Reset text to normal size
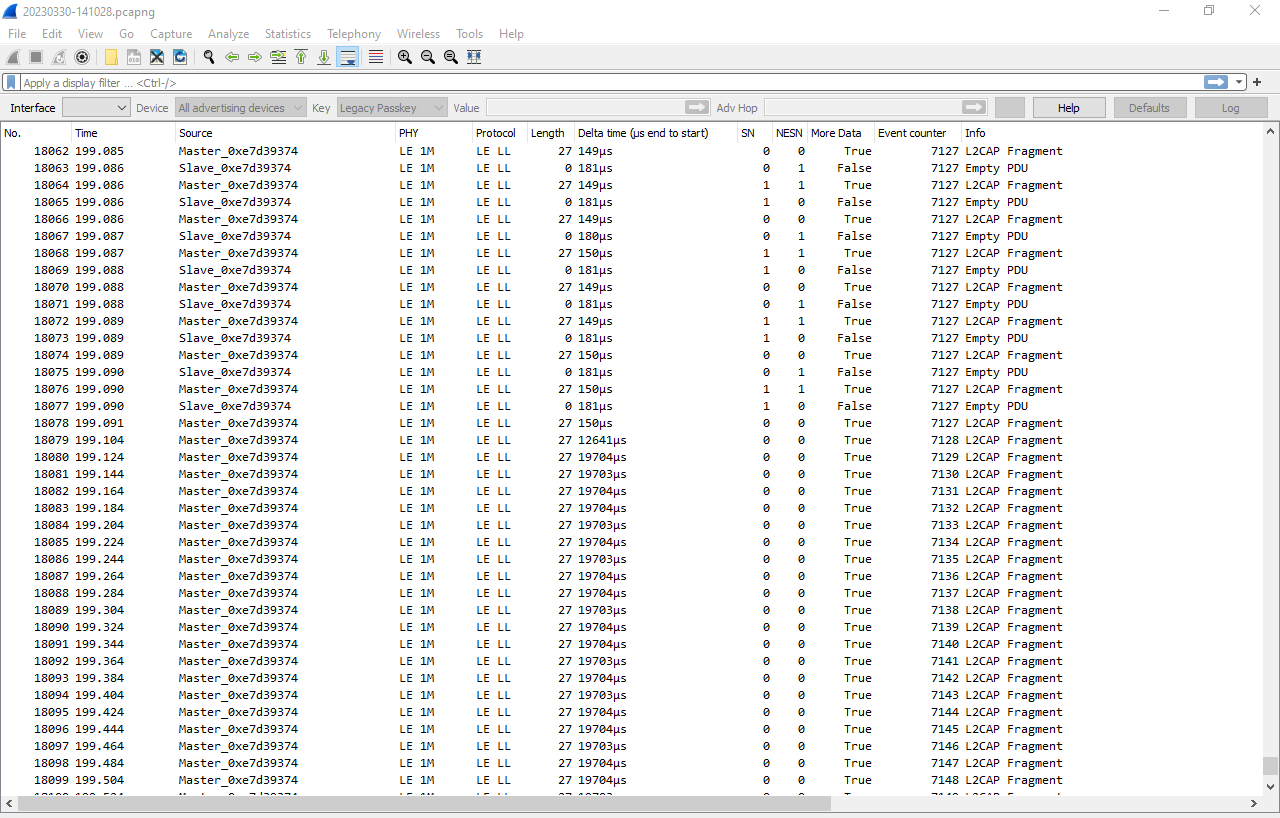 coord(451,57)
